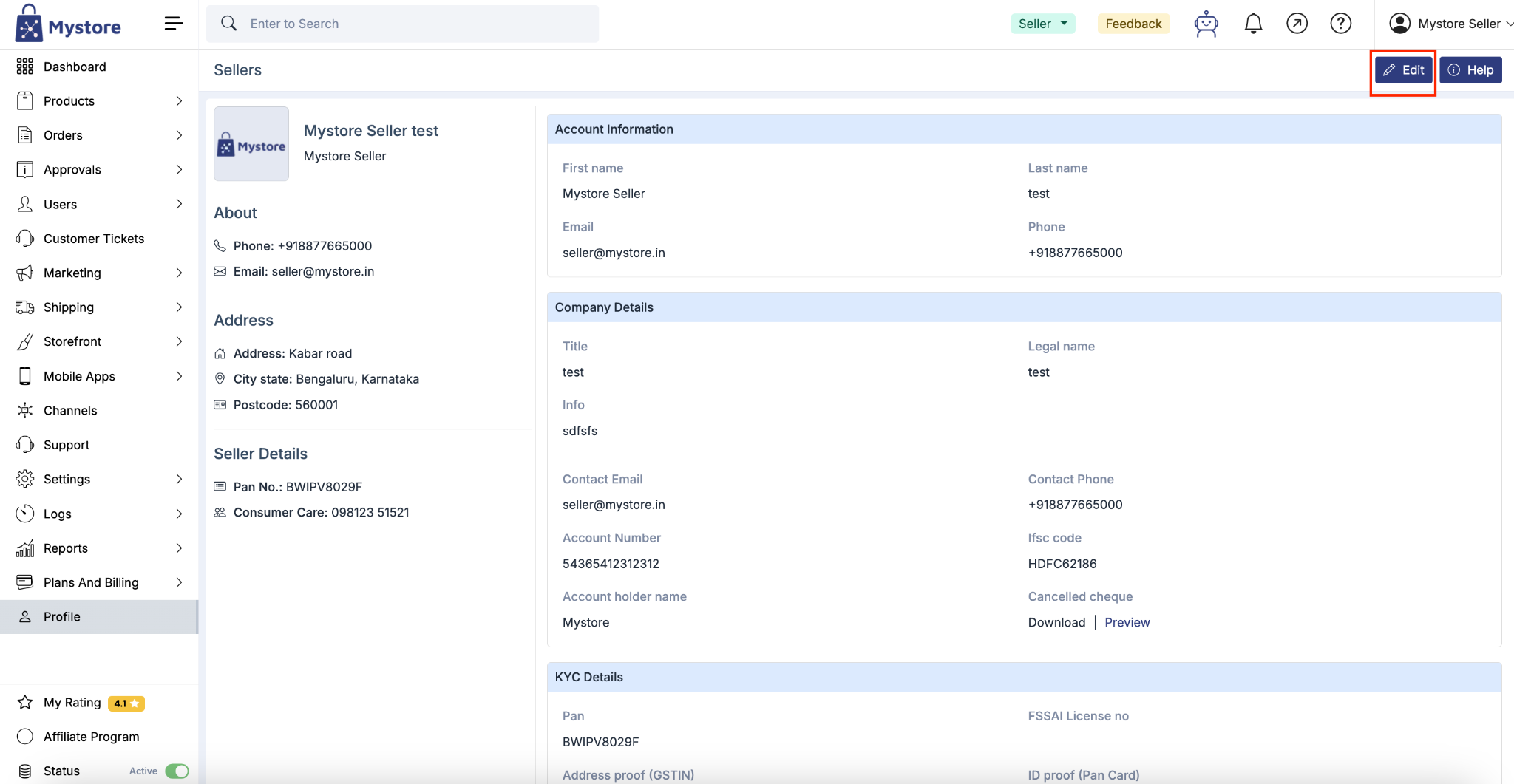Image resolution: width=1514 pixels, height=784 pixels.
Task: Select the Profile menu item
Action: (x=99, y=617)
